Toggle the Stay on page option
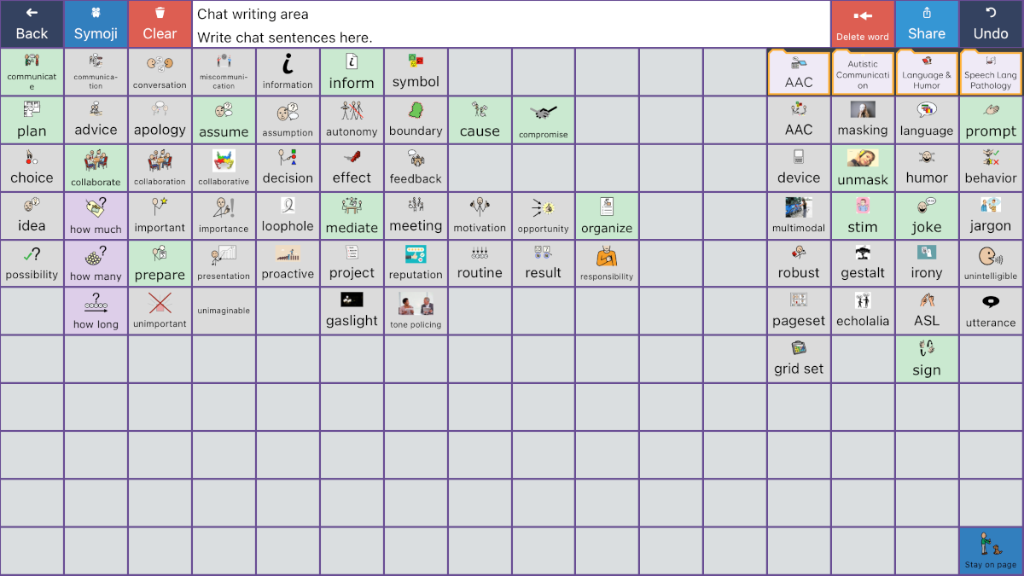The height and width of the screenshot is (576, 1024). pos(990,551)
